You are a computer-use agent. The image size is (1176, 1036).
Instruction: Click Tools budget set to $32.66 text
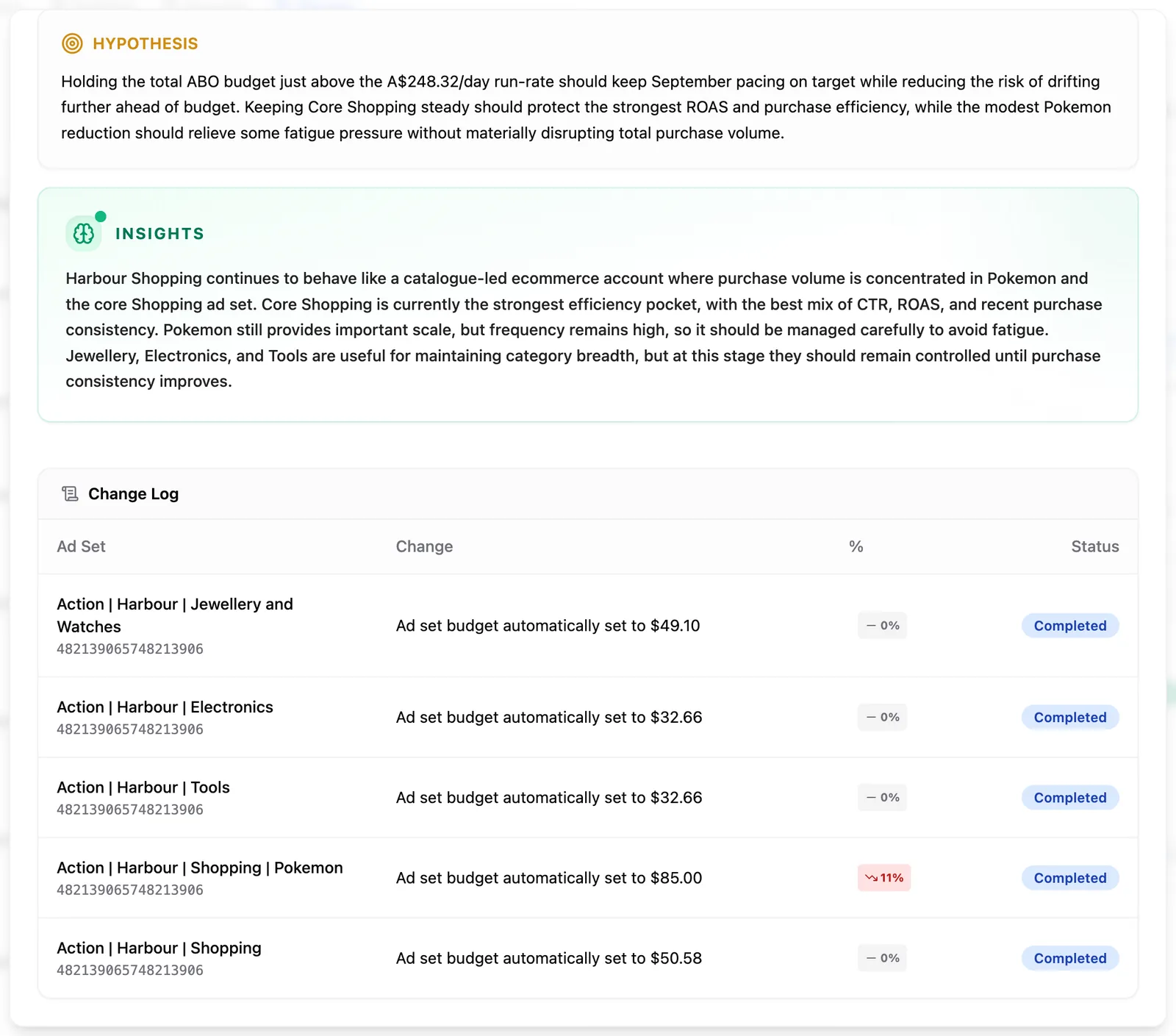(x=549, y=798)
